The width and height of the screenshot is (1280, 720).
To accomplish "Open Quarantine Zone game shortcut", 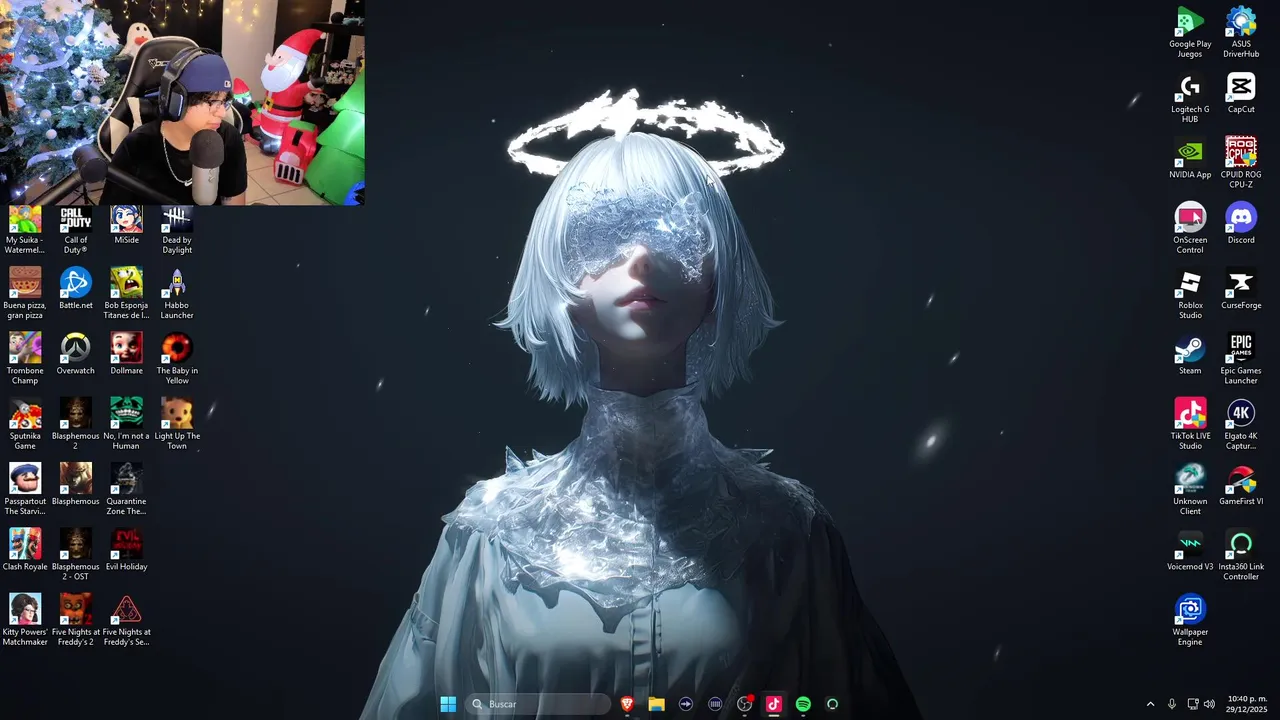I will click(126, 490).
